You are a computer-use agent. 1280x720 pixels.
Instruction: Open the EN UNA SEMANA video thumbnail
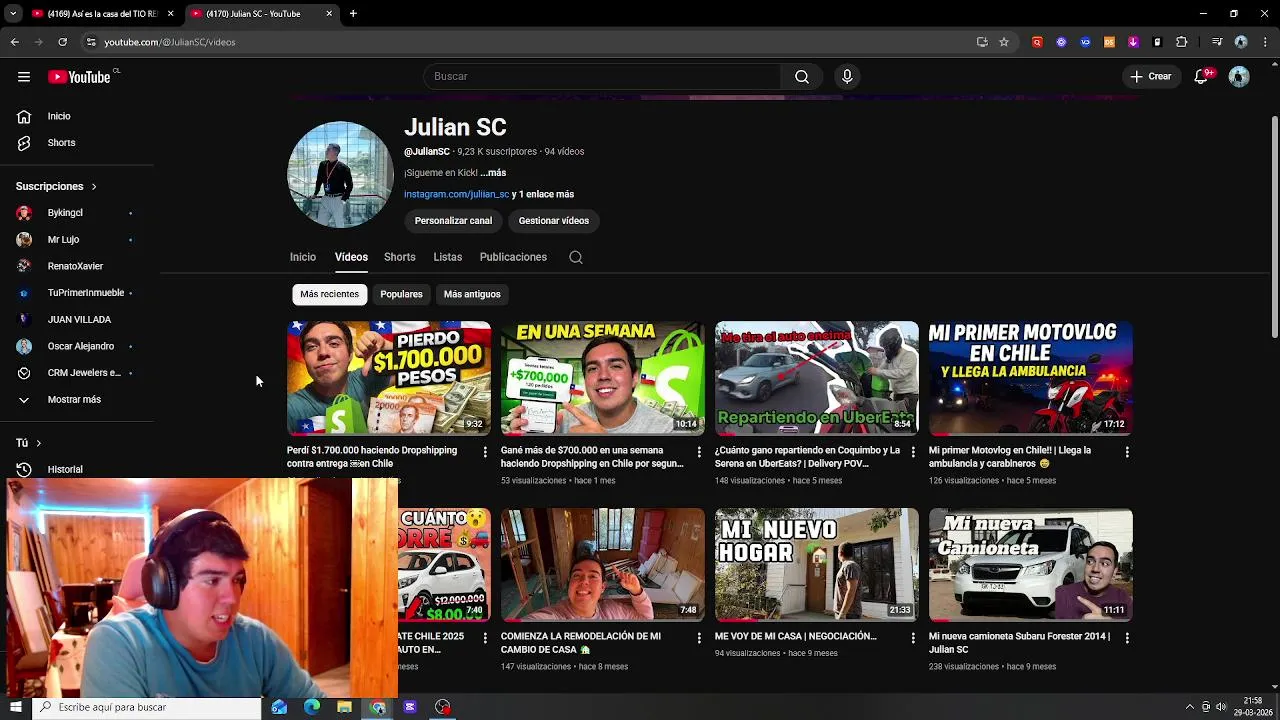click(x=602, y=378)
